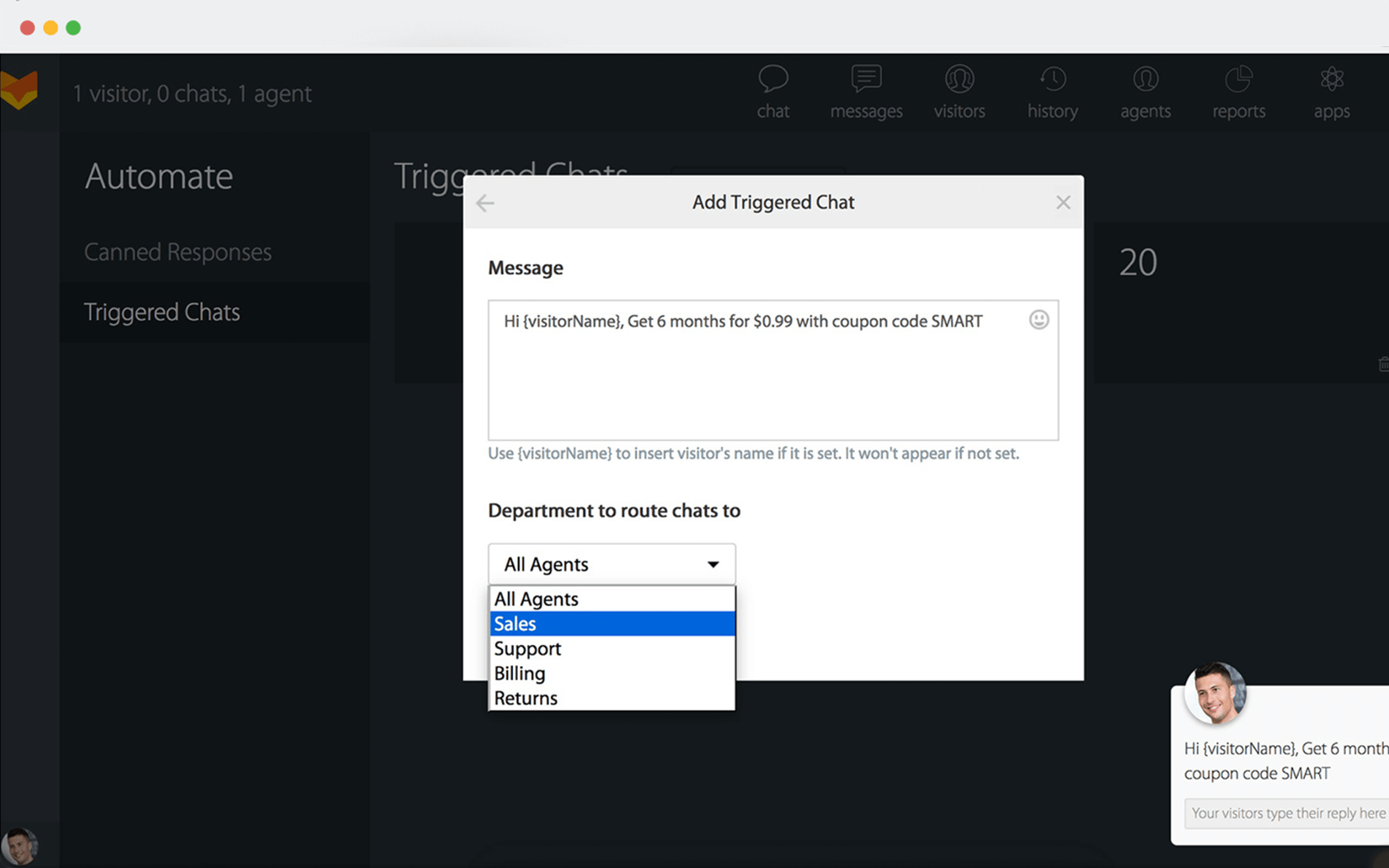
Task: Click the preview message with coupon code
Action: click(x=1285, y=761)
